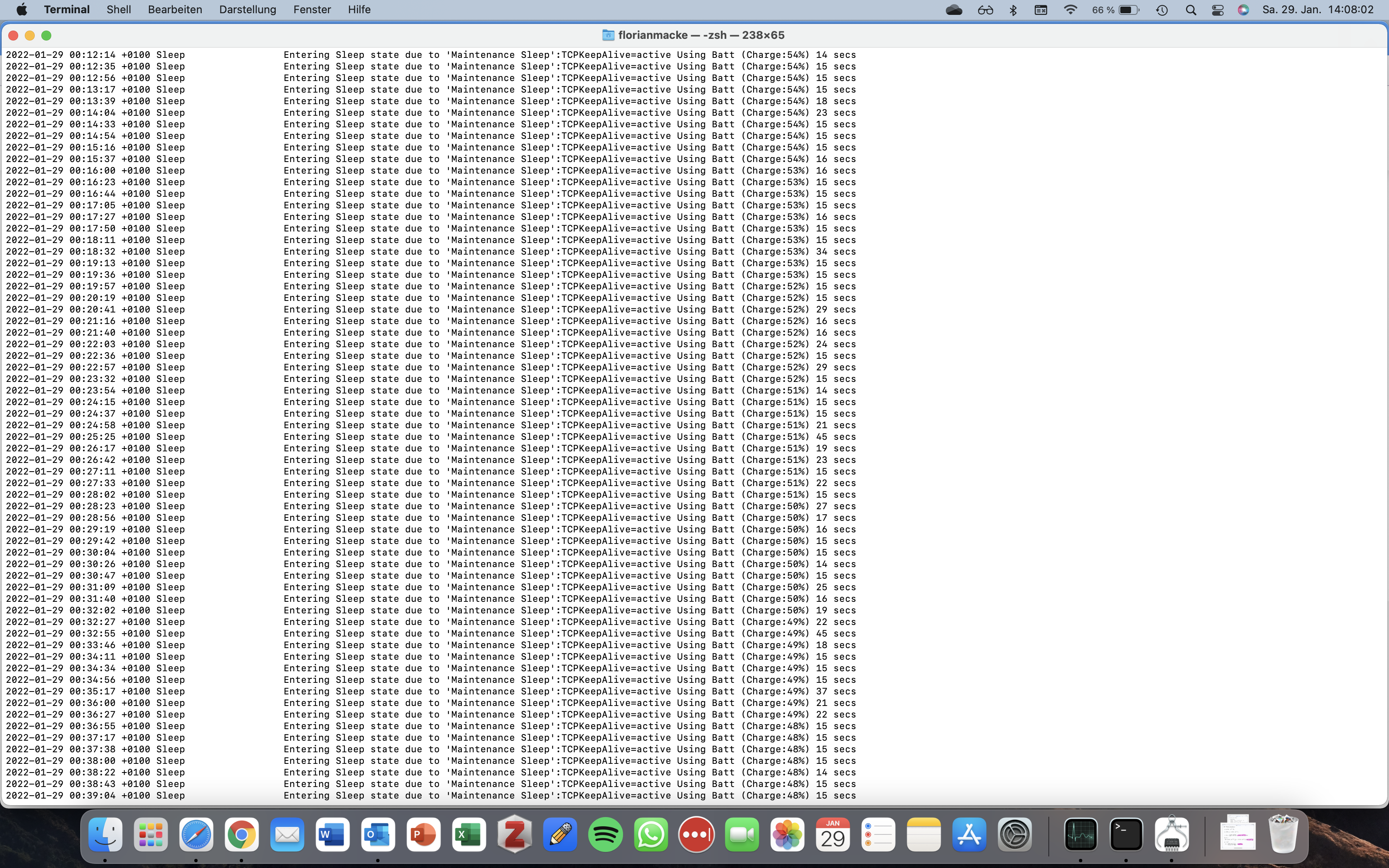Open Activity Monitor in the Dock
The image size is (1389, 868).
(1080, 835)
